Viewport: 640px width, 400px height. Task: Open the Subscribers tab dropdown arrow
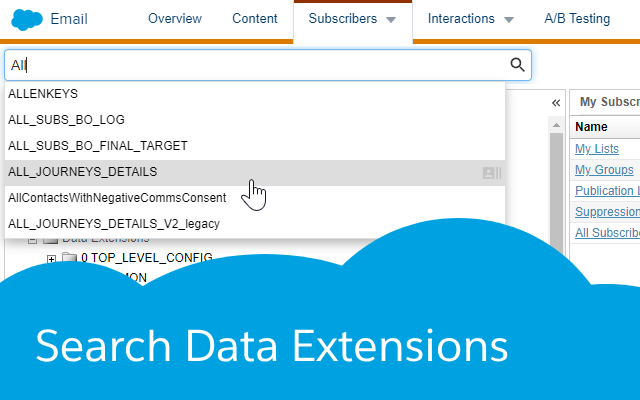point(391,19)
